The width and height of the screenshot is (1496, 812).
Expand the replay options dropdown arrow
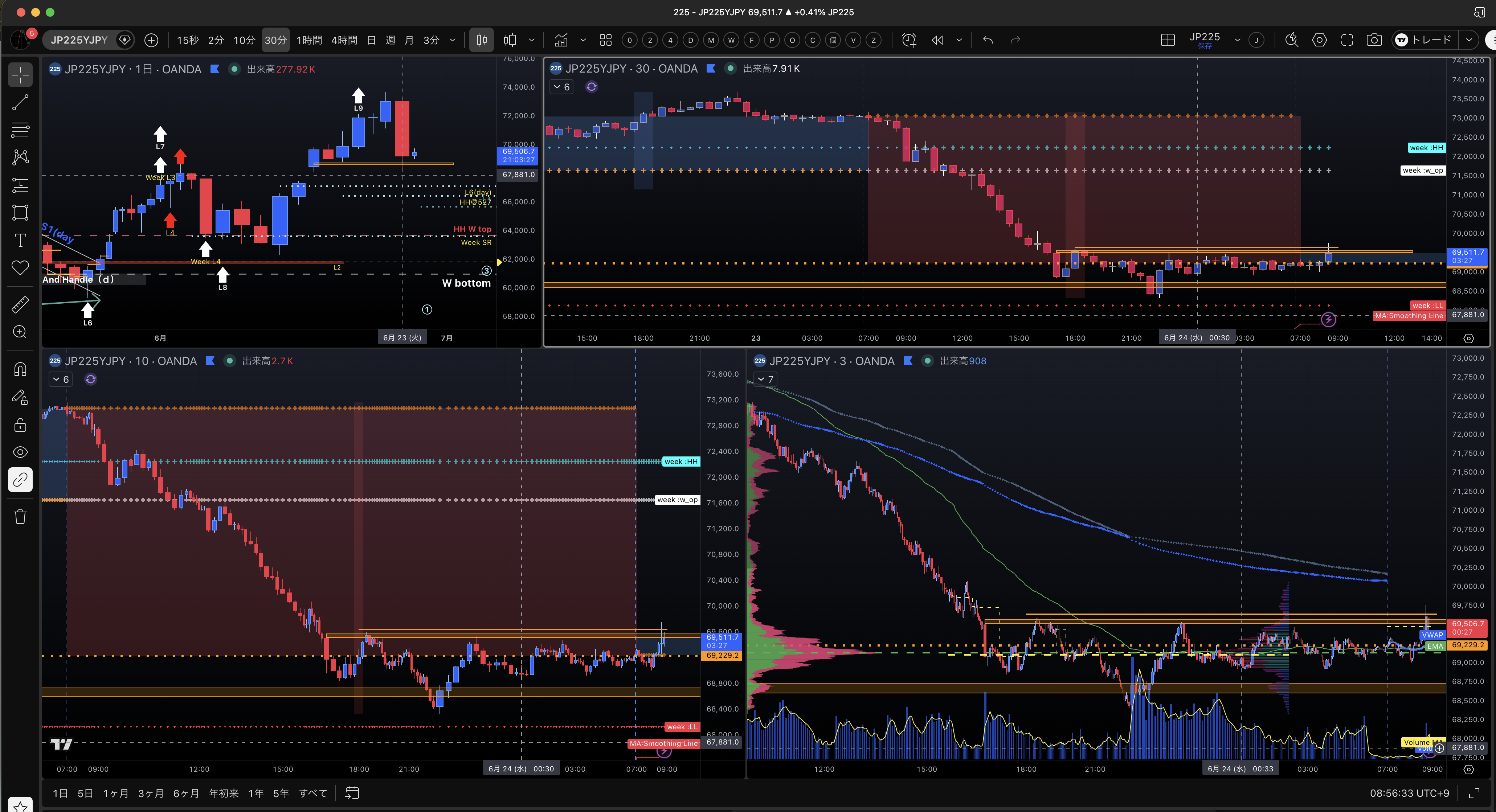(959, 40)
